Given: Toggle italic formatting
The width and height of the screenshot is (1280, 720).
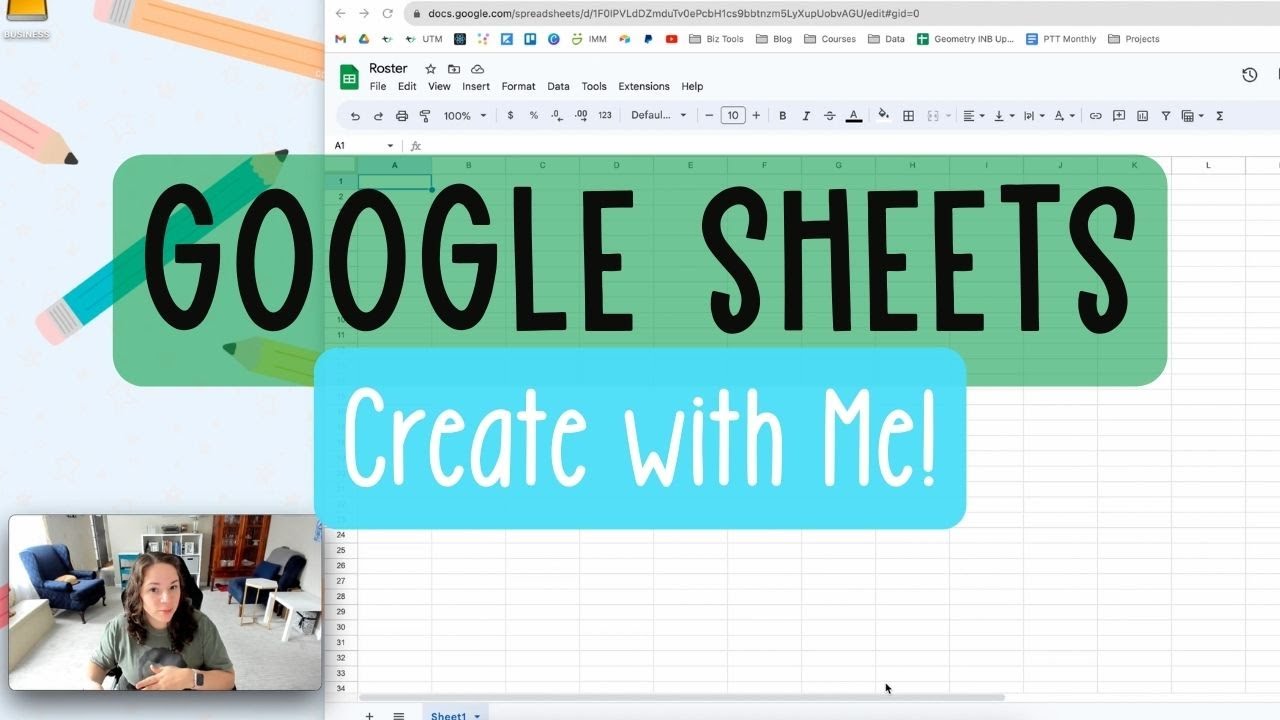Looking at the screenshot, I should point(806,116).
